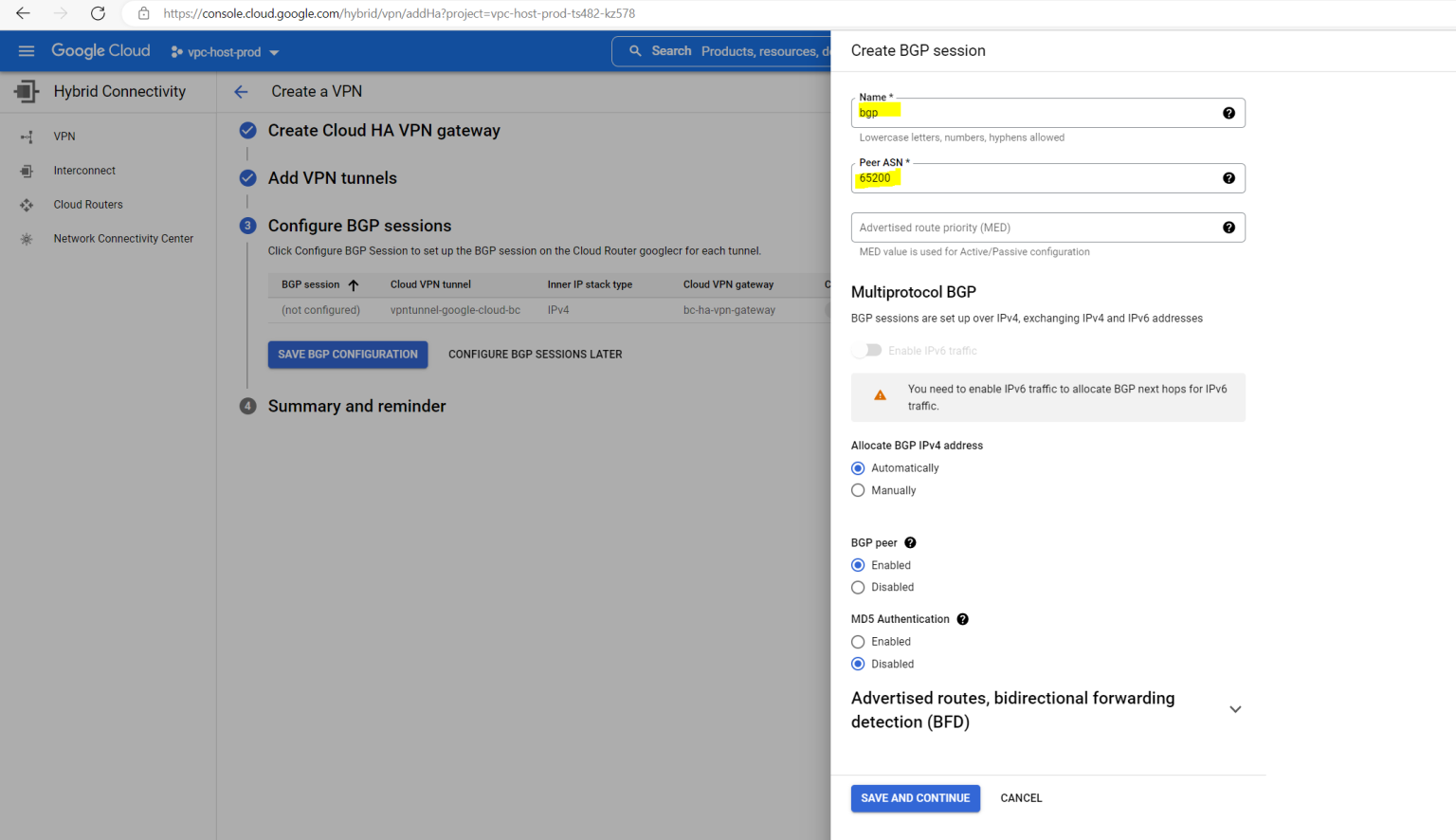This screenshot has width=1456, height=840.
Task: Open the vpc-host-prod project selector
Action: [224, 53]
